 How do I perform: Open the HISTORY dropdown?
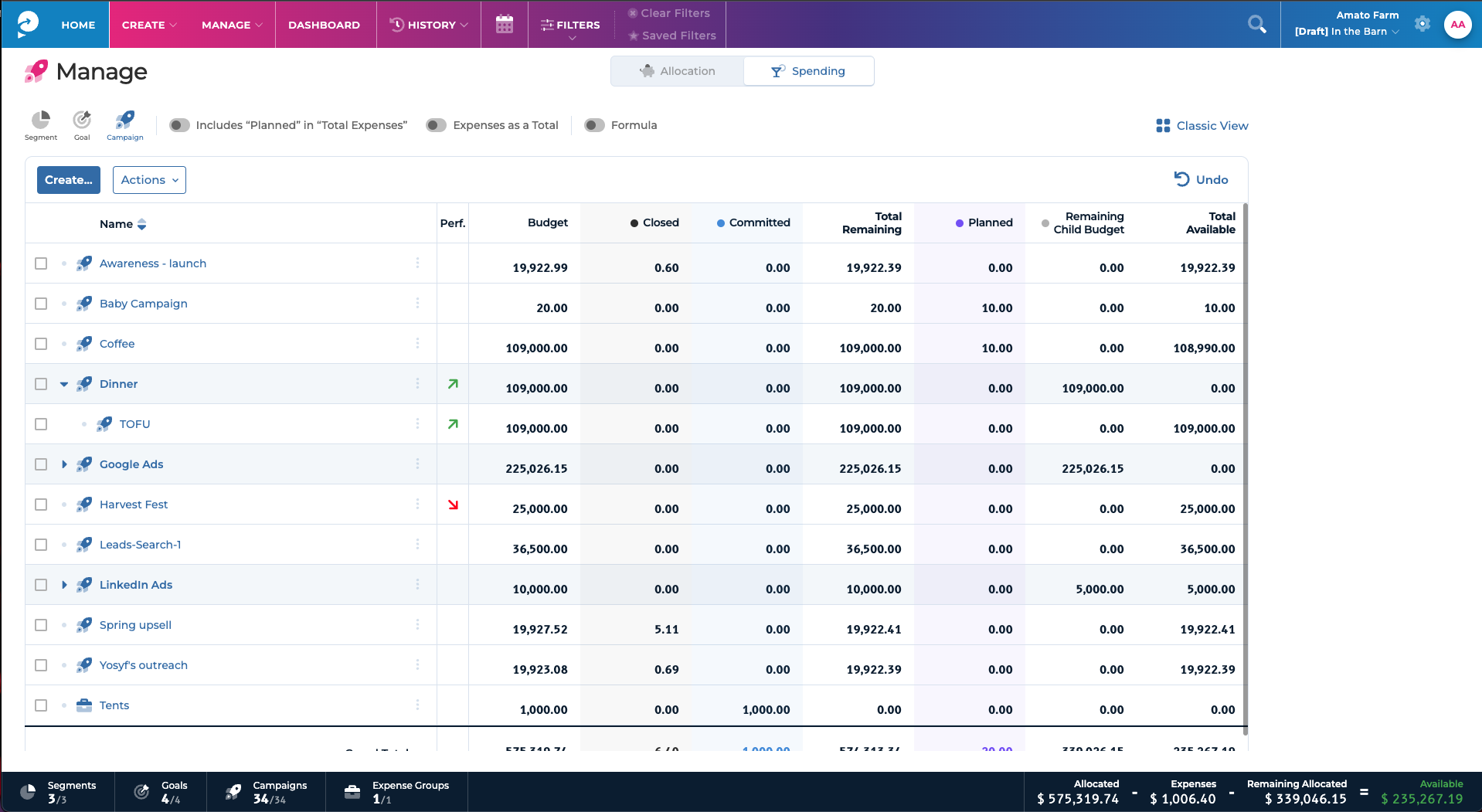point(429,25)
